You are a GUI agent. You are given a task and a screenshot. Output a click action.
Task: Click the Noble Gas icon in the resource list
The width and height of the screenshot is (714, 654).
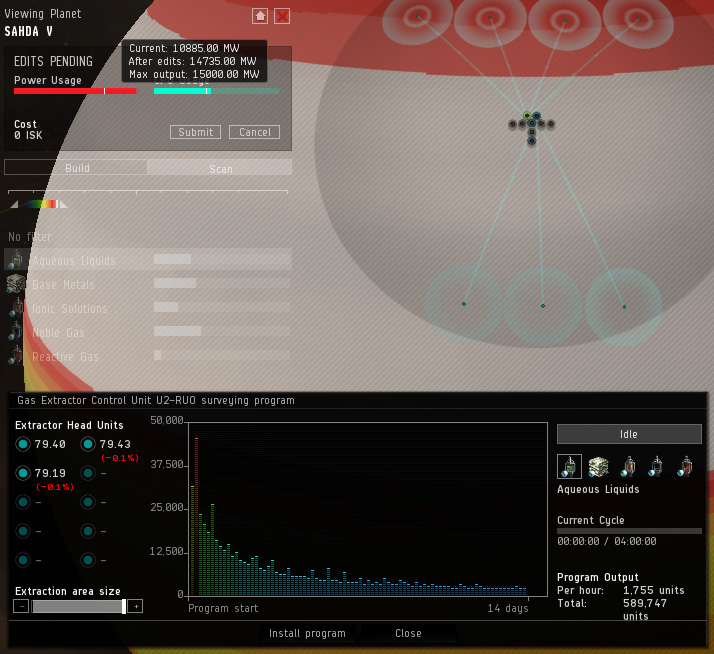(x=16, y=332)
